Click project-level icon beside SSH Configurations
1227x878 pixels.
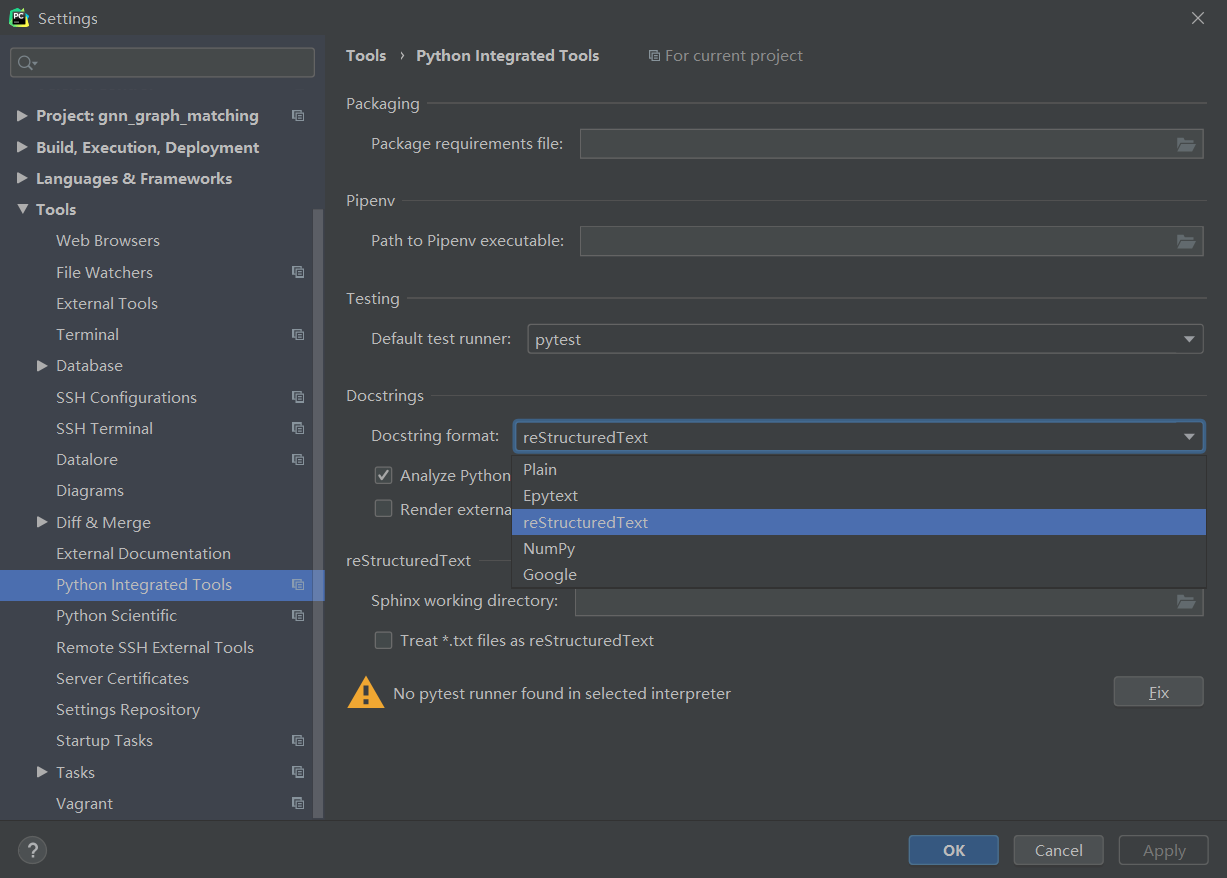tap(298, 397)
